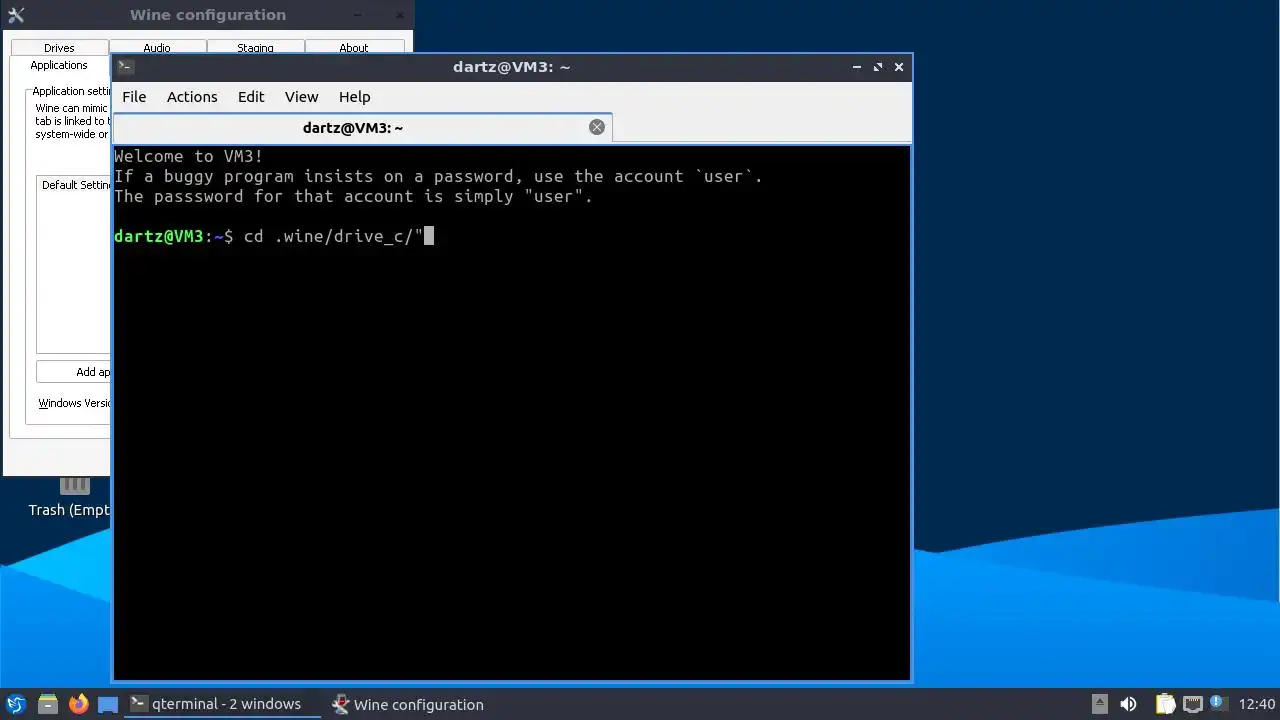Open the network connection tray icon
This screenshot has height=720, width=1280.
(1192, 704)
